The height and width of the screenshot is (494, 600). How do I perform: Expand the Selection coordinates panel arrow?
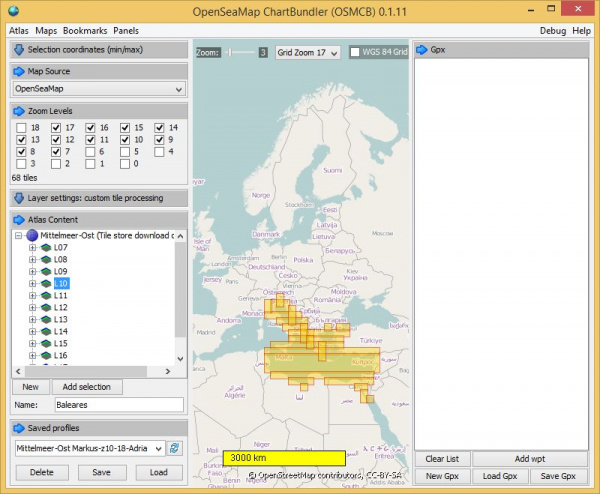(20, 49)
